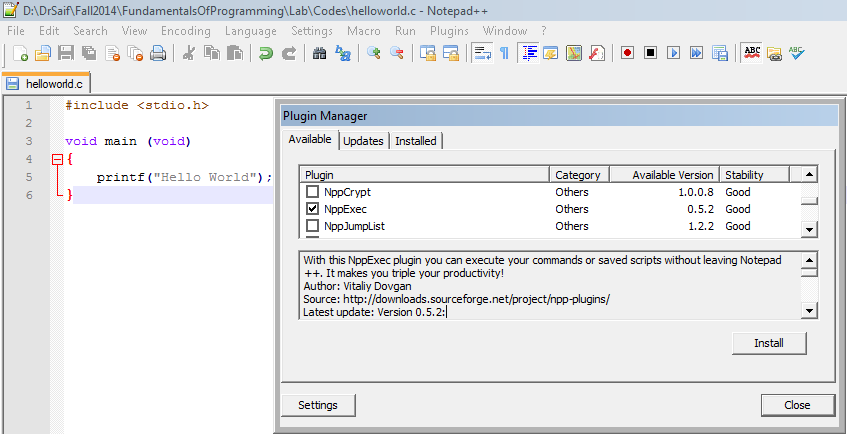Viewport: 847px width, 434px height.
Task: Open the View menu
Action: pos(135,31)
